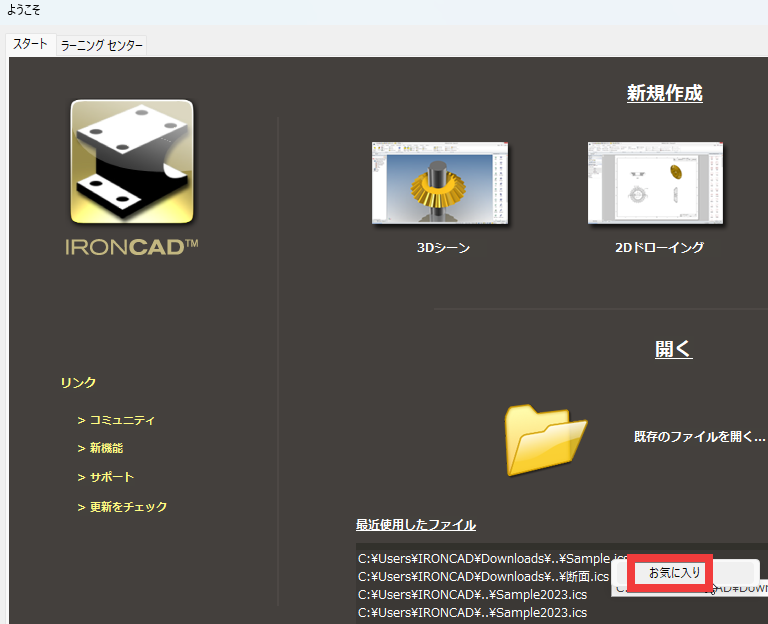Click the 開く heading
The width and height of the screenshot is (768, 624).
click(x=673, y=349)
